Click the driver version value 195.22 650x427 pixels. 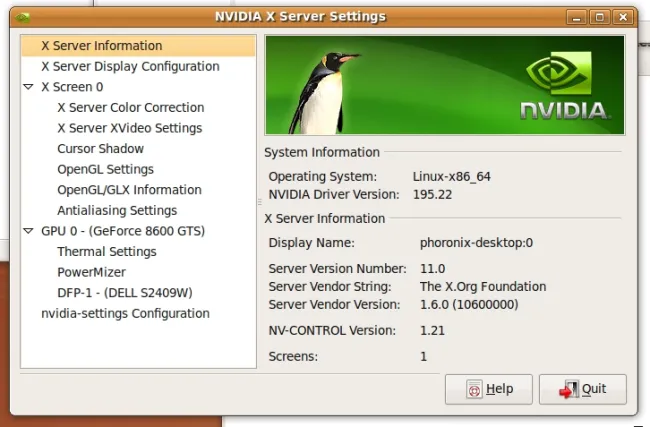[432, 194]
